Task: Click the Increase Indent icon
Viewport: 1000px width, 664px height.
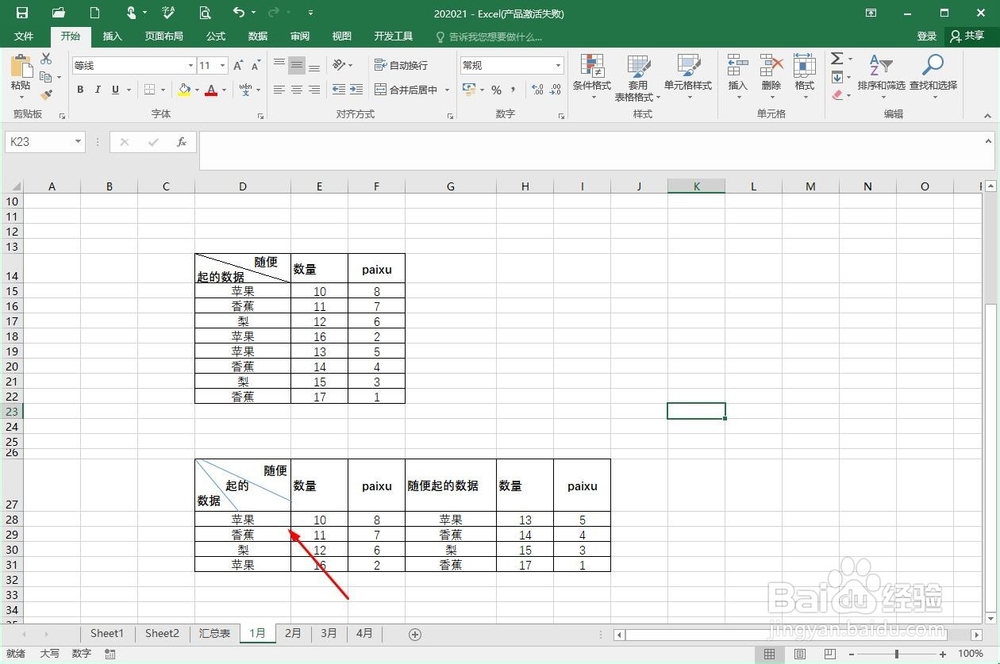Action: 357,89
